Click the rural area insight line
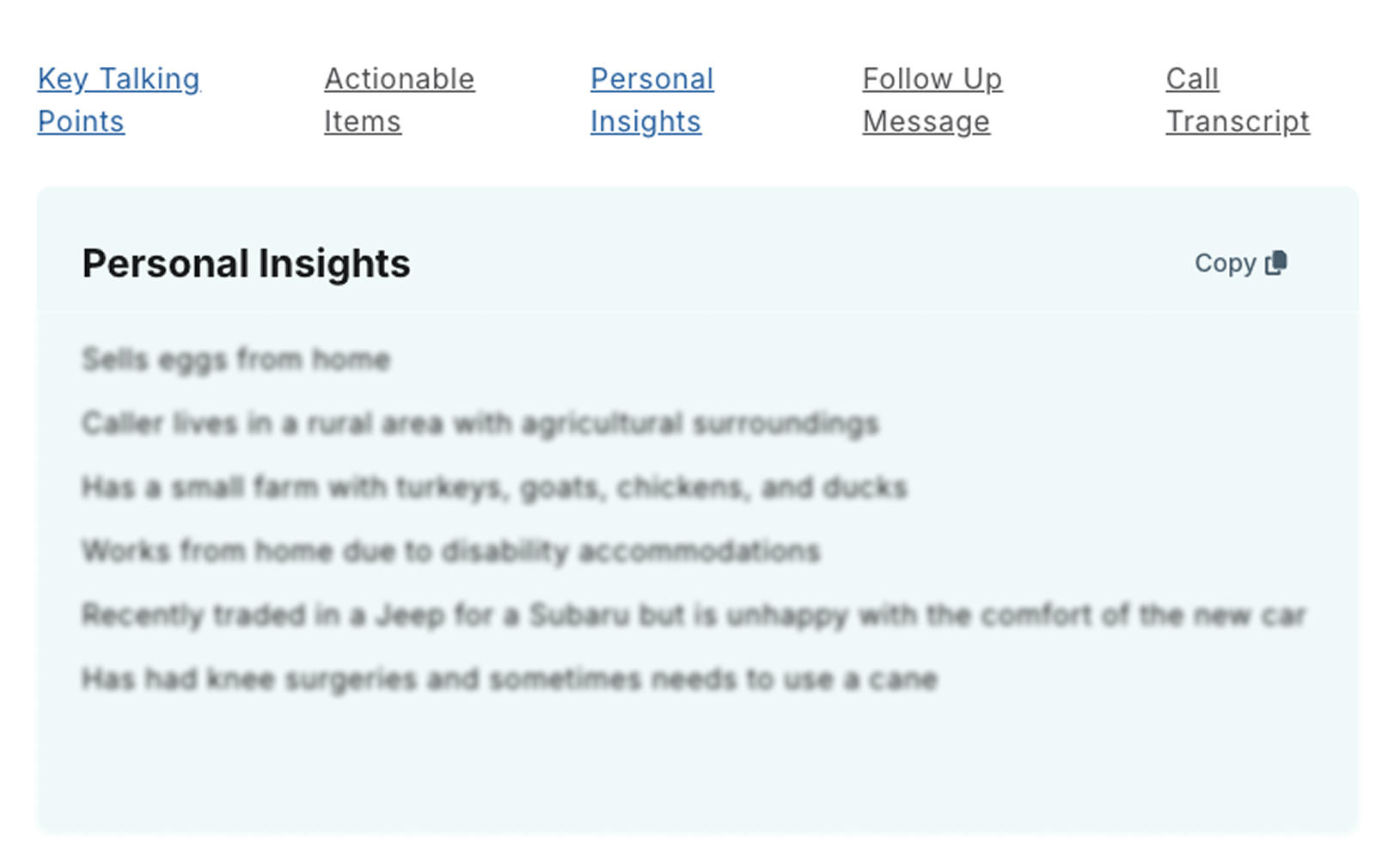The image size is (1394, 868). (480, 424)
